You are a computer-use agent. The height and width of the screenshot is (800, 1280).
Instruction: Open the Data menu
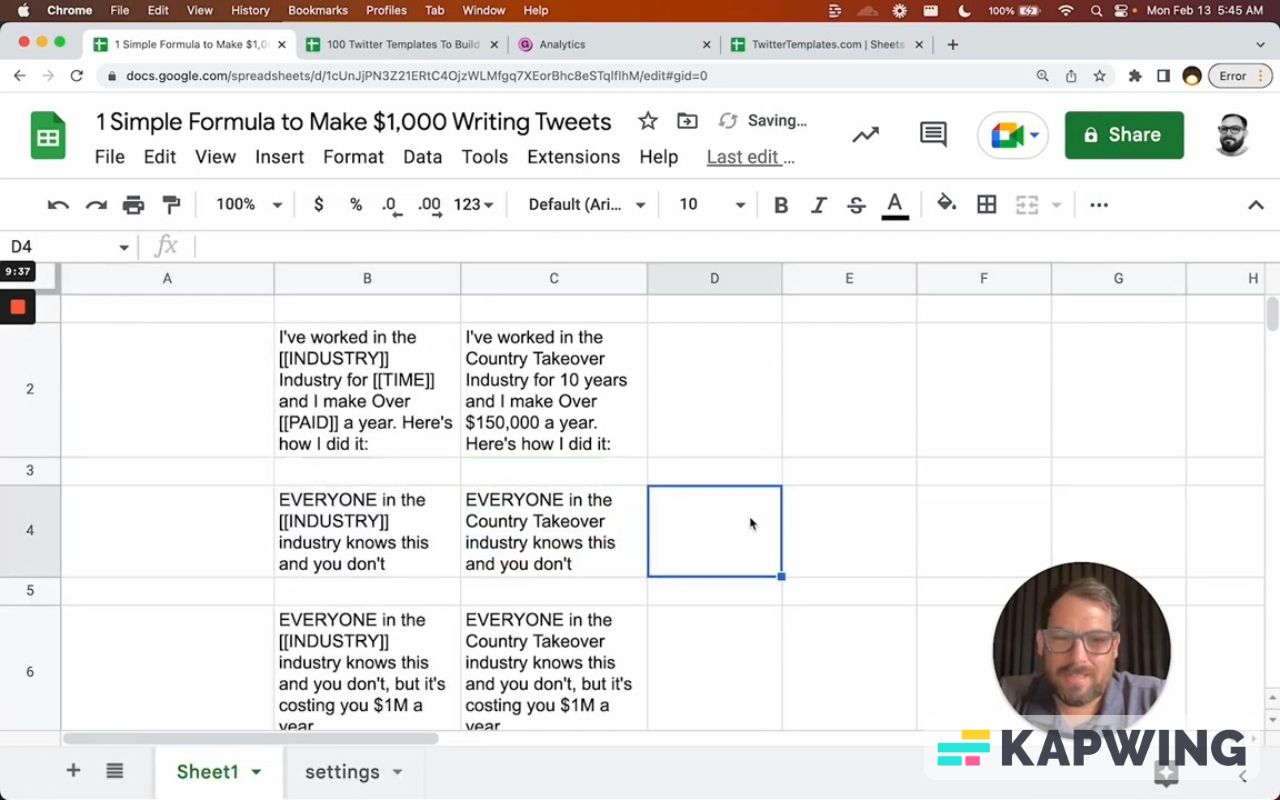pos(422,157)
